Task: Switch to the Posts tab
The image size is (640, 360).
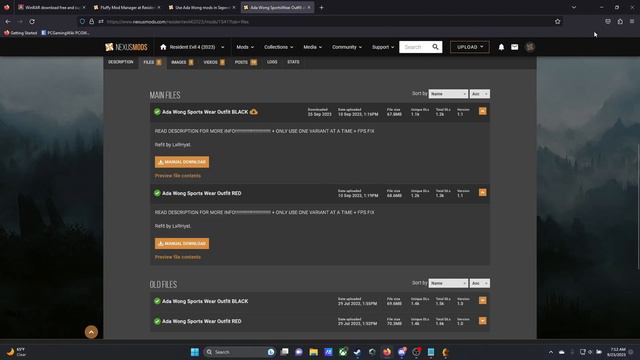Action: (246, 62)
